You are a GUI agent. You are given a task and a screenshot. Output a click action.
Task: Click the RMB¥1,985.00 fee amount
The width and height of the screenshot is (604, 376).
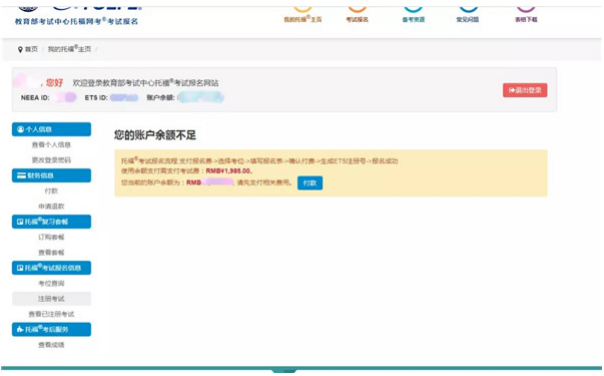pos(228,171)
